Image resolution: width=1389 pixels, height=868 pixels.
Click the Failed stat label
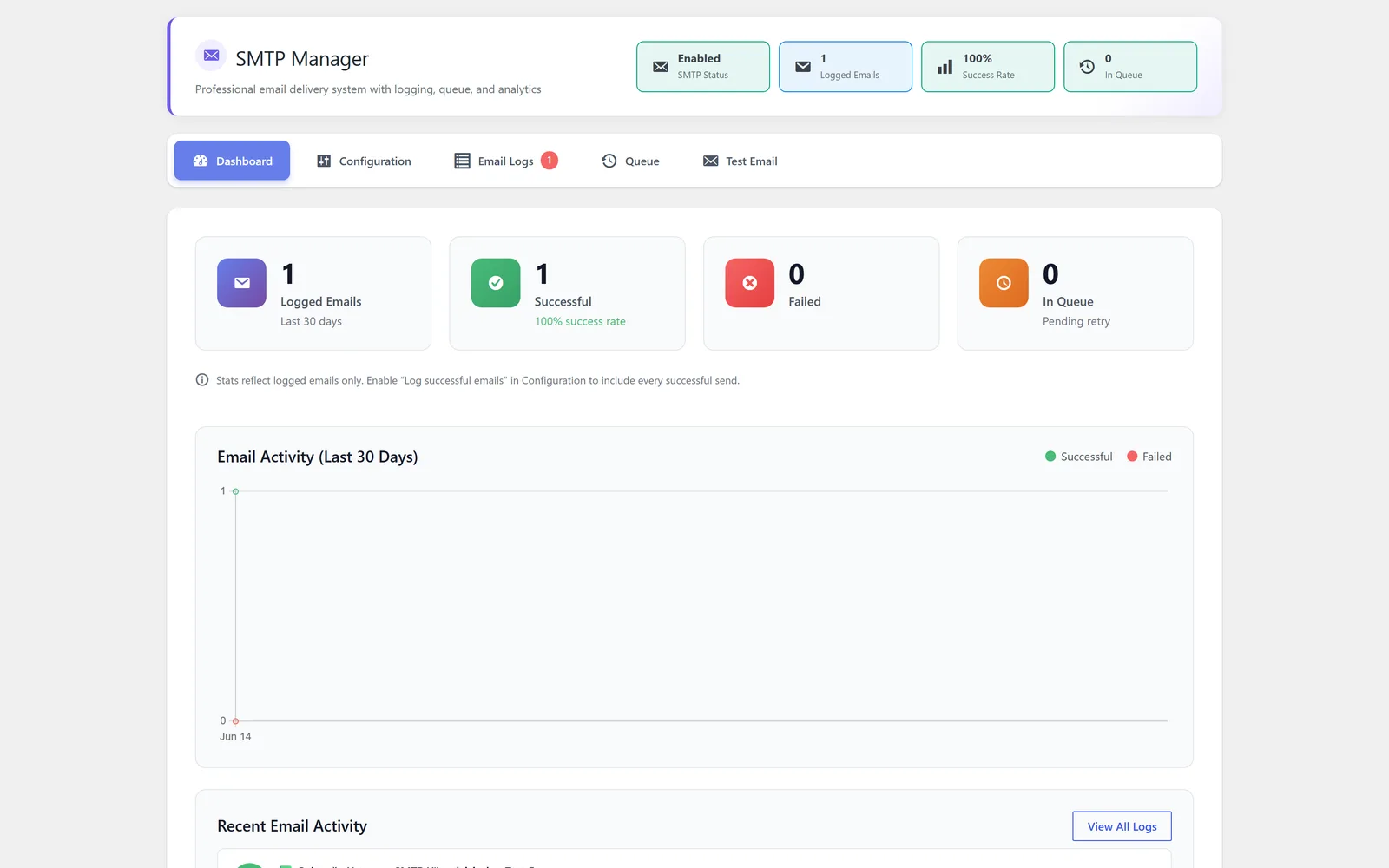pyautogui.click(x=805, y=301)
